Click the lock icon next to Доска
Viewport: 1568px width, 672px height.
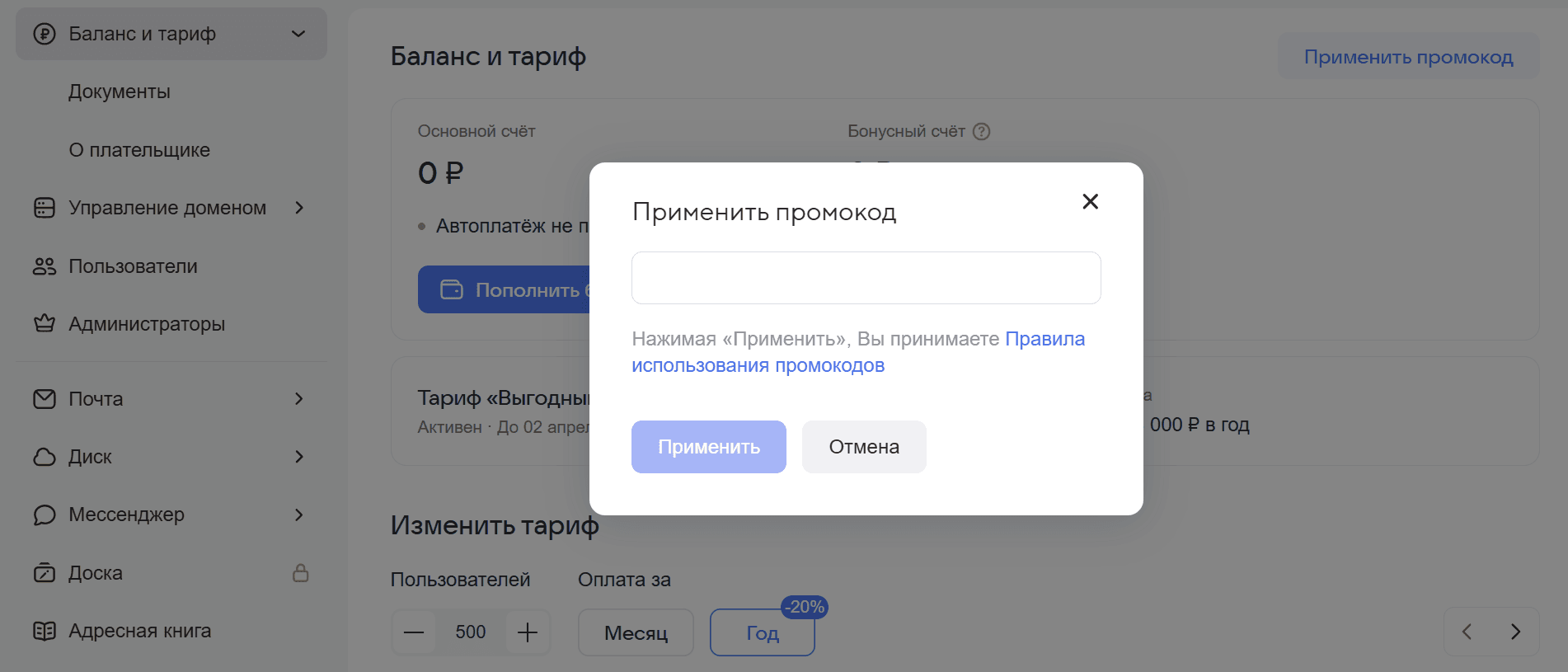click(301, 573)
